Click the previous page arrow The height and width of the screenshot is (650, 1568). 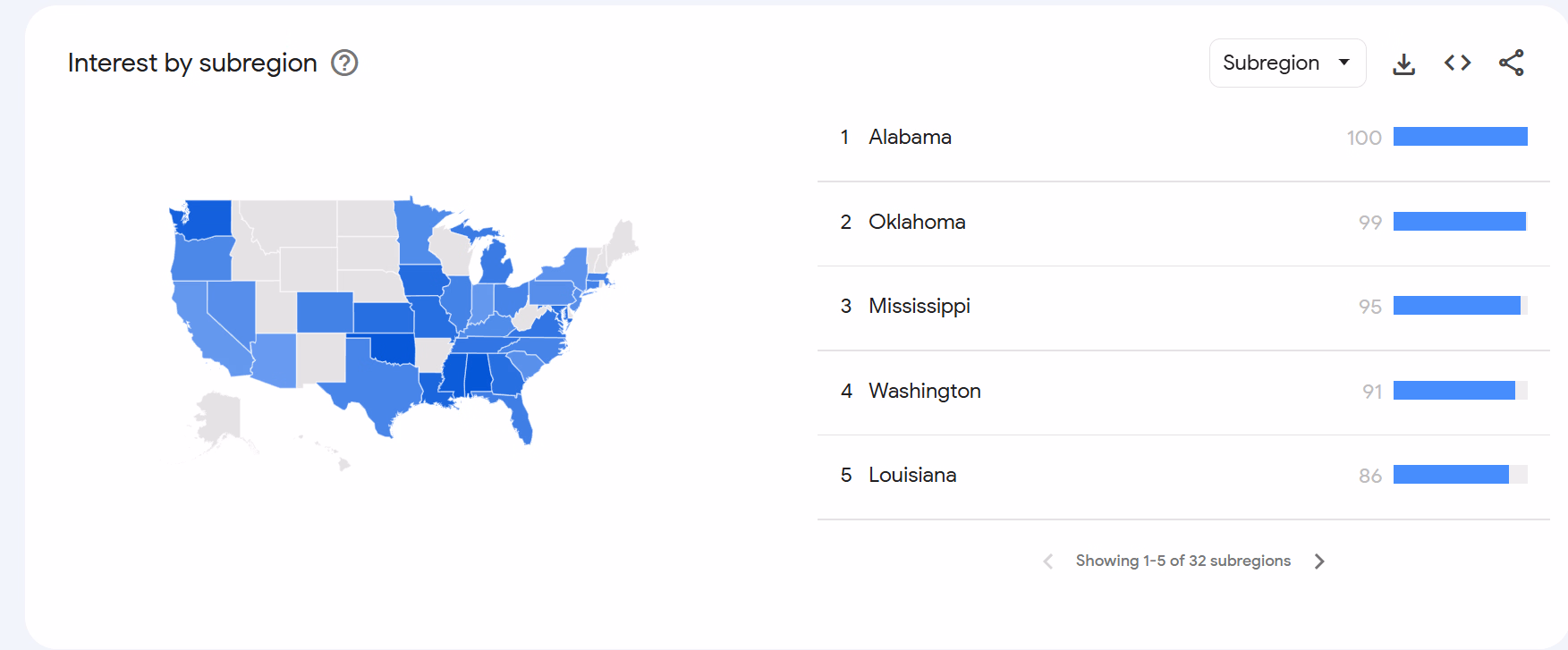[1047, 561]
